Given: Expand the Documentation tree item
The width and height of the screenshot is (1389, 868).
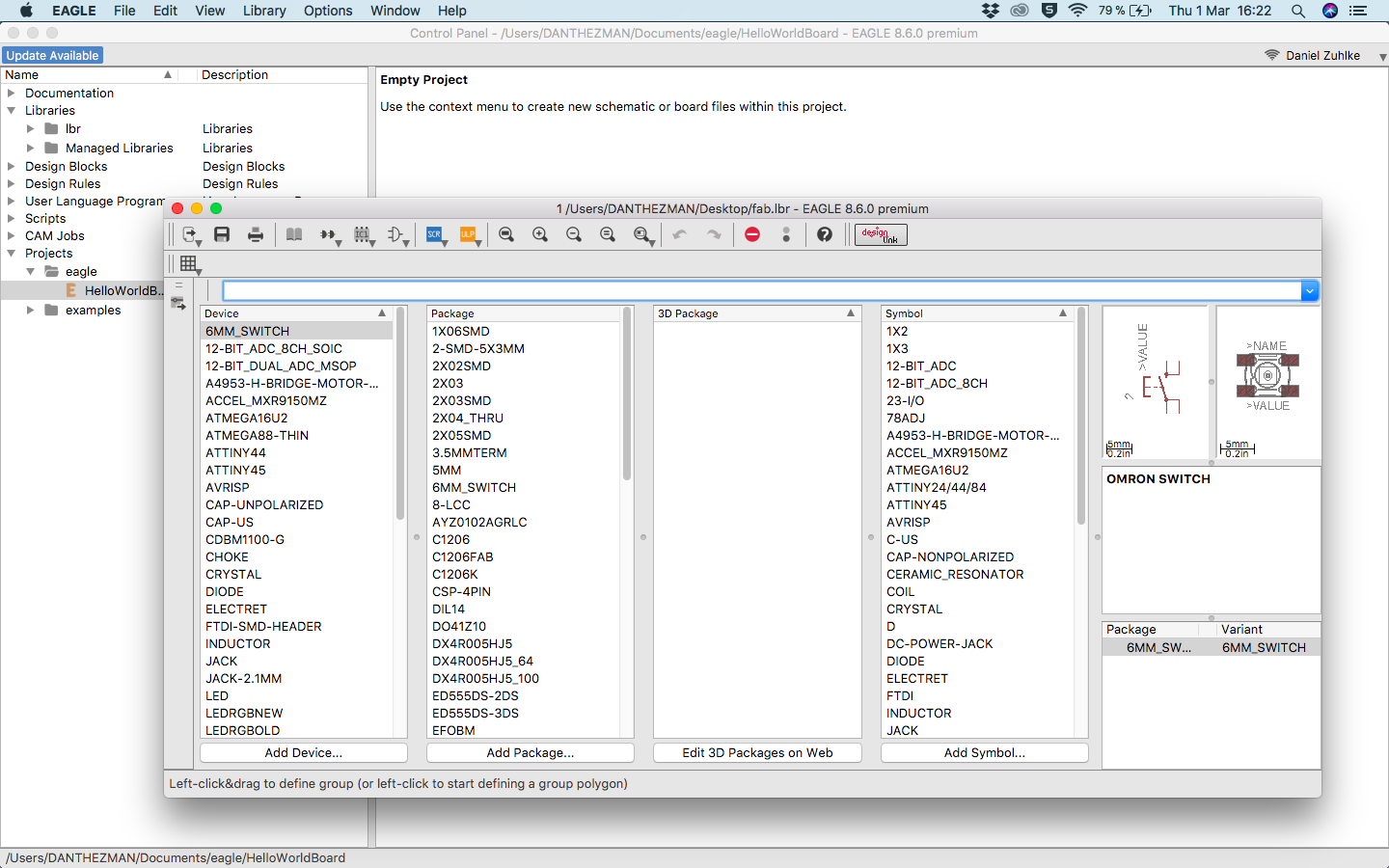Looking at the screenshot, I should 11,94.
